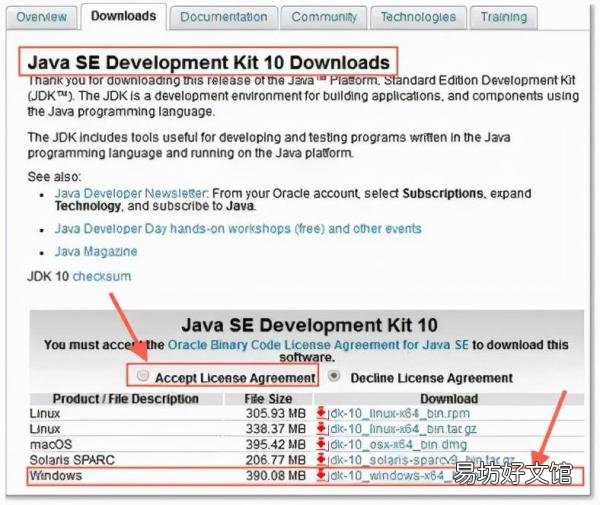Select the Technologies tab
This screenshot has height=505, width=600.
[x=418, y=18]
